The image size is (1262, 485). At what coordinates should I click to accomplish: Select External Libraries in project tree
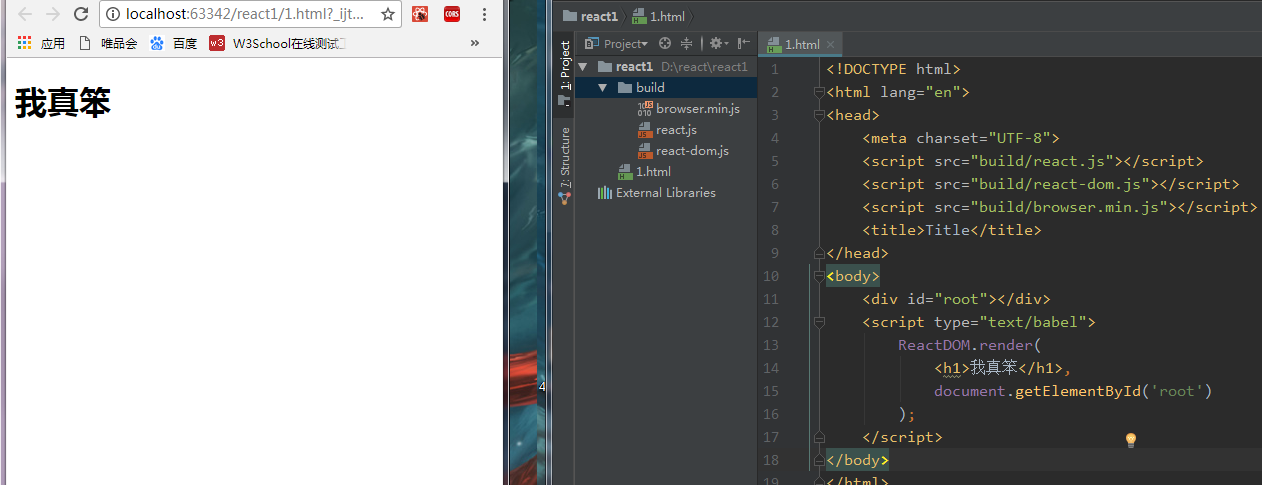pos(666,193)
